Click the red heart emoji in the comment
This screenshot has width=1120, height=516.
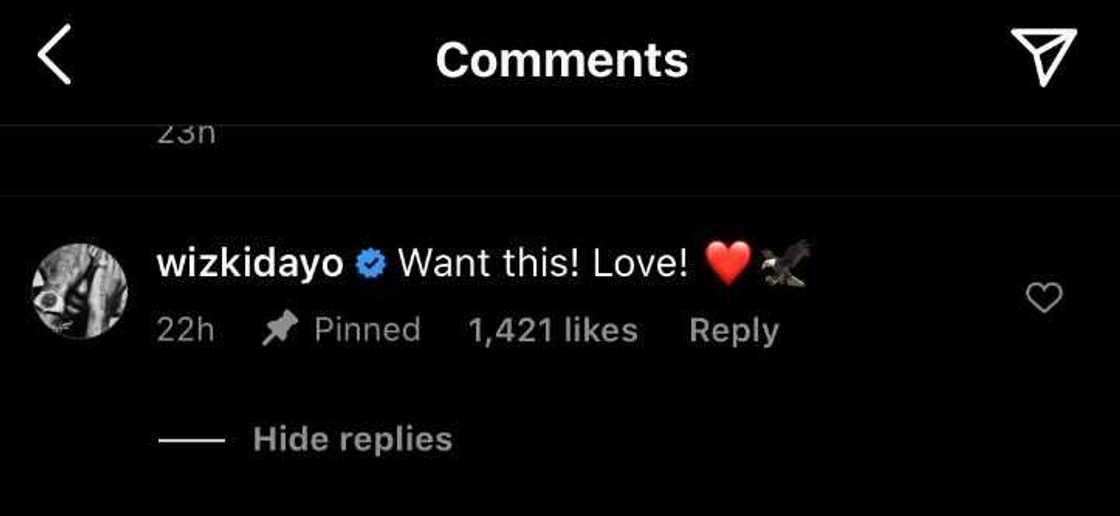728,263
